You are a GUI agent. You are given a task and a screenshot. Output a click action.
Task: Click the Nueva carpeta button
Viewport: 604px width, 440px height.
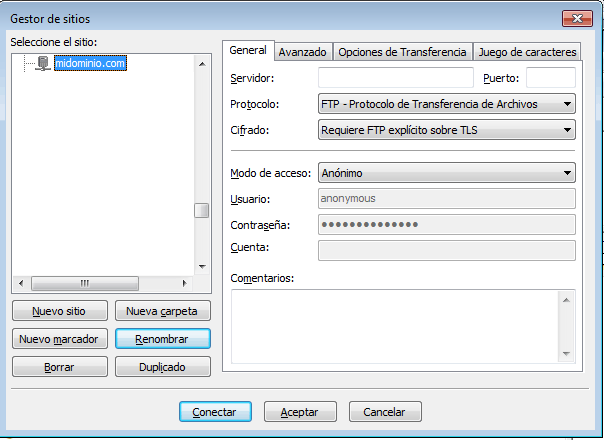tap(163, 311)
